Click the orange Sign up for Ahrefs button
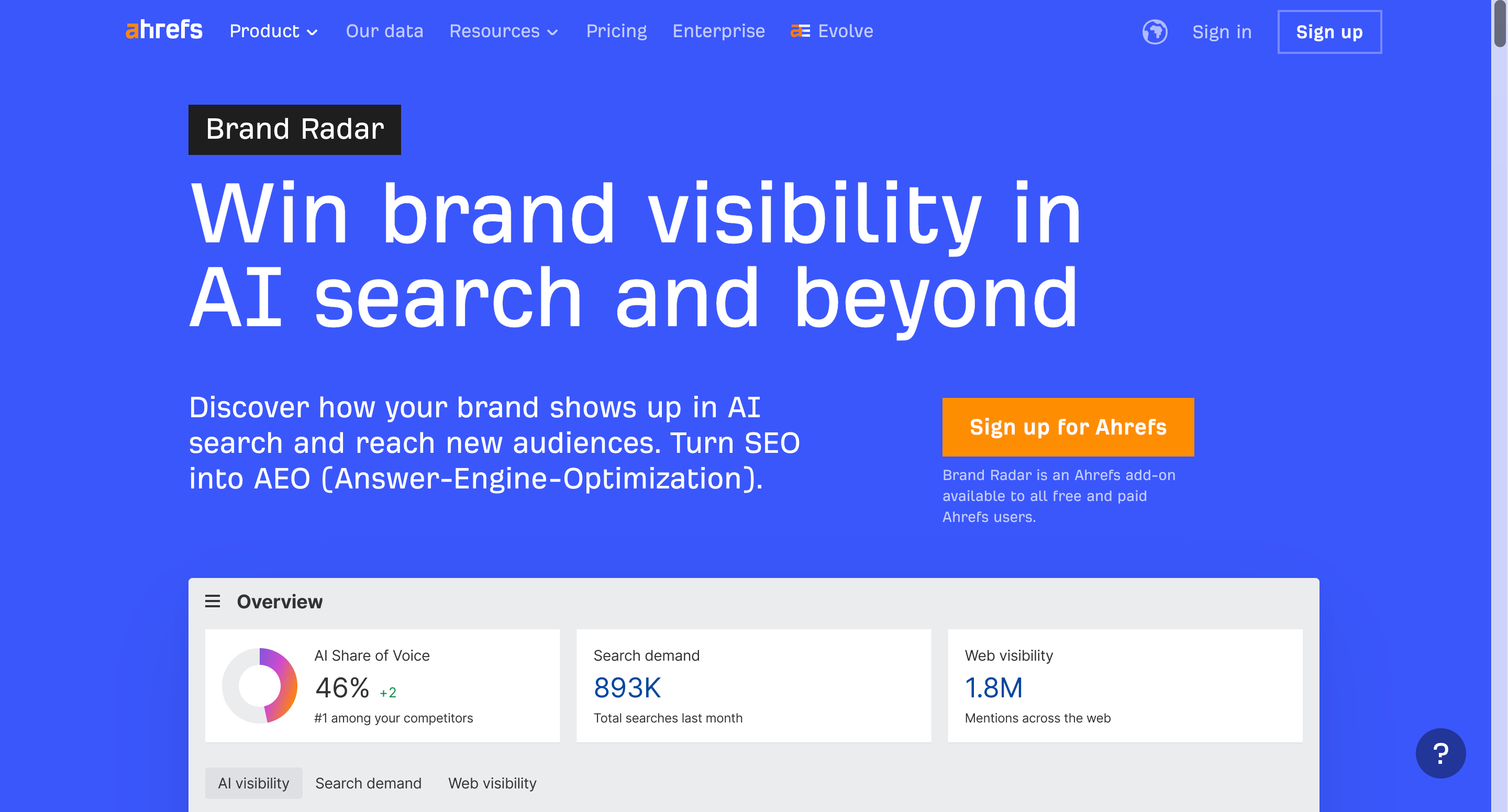Screen dimensions: 1508x812 1068,427
